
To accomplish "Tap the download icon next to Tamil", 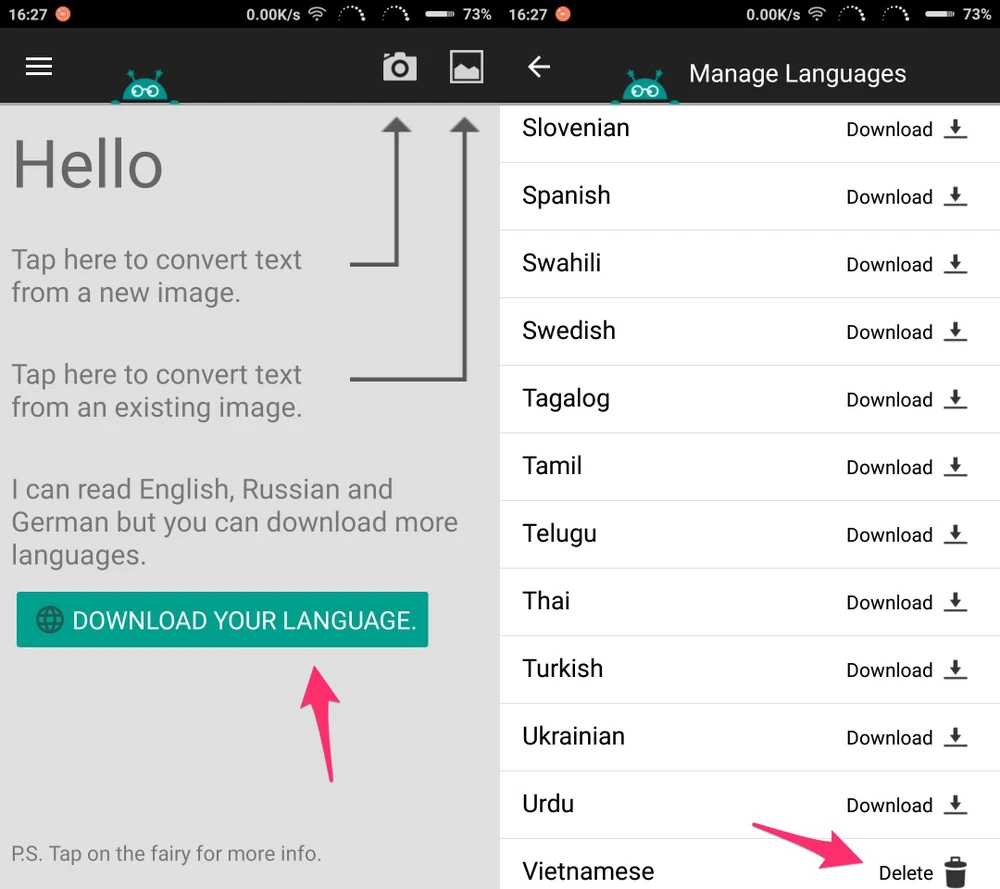I will point(956,467).
